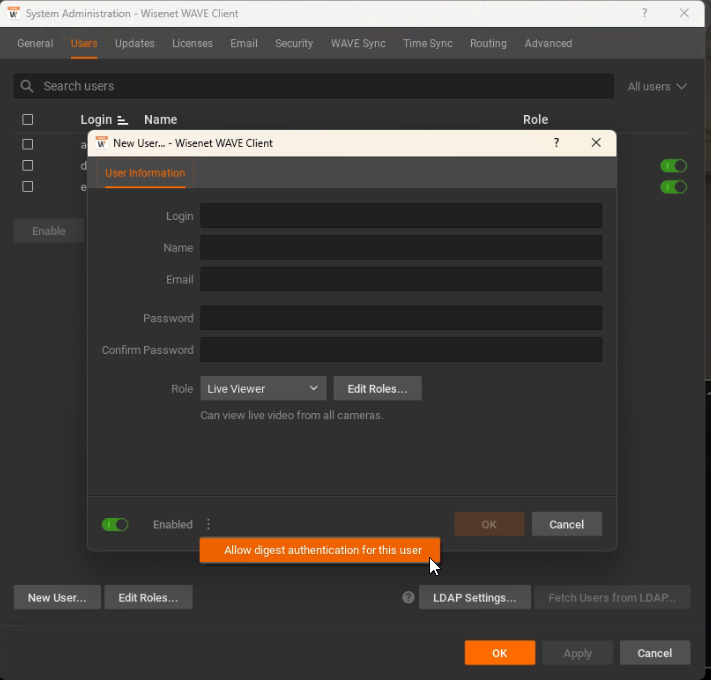Screen dimensions: 711x680
Task: Open the Email tab
Action: tap(243, 44)
